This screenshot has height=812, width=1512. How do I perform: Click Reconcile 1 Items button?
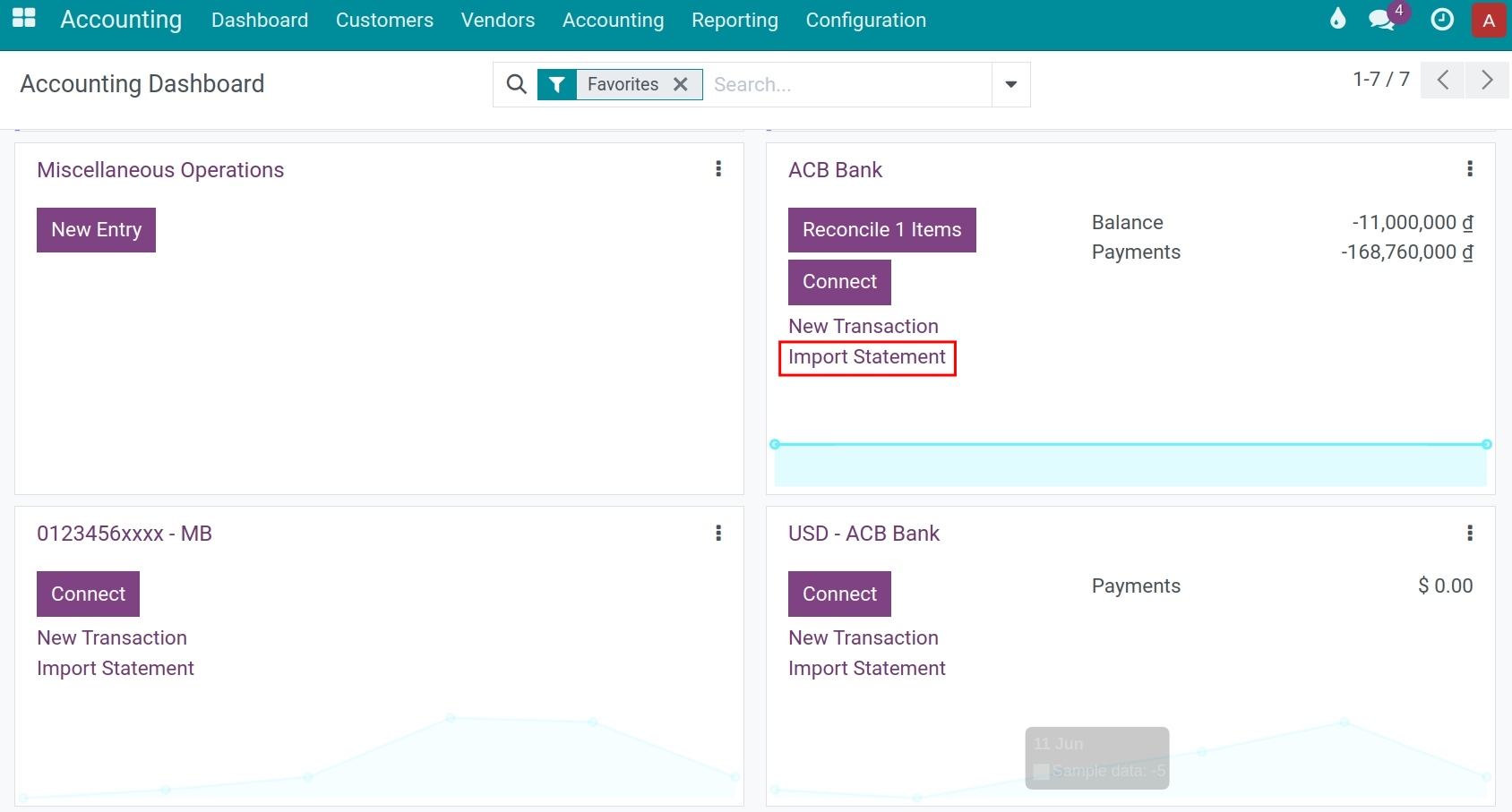pos(882,230)
